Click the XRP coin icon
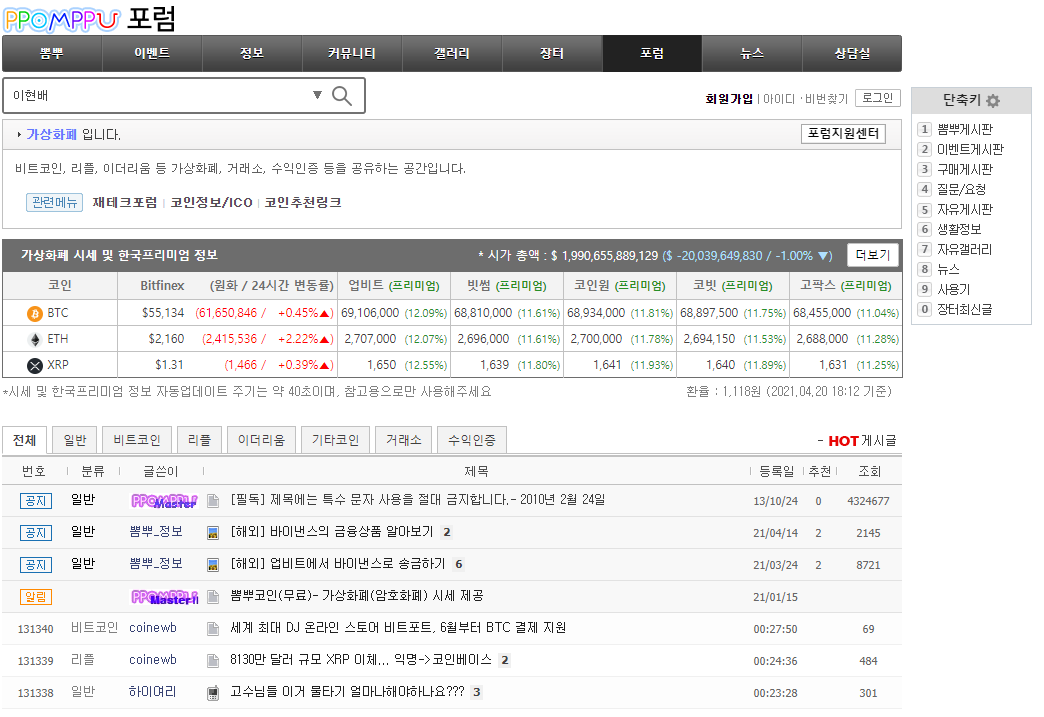The image size is (1044, 717). click(35, 365)
